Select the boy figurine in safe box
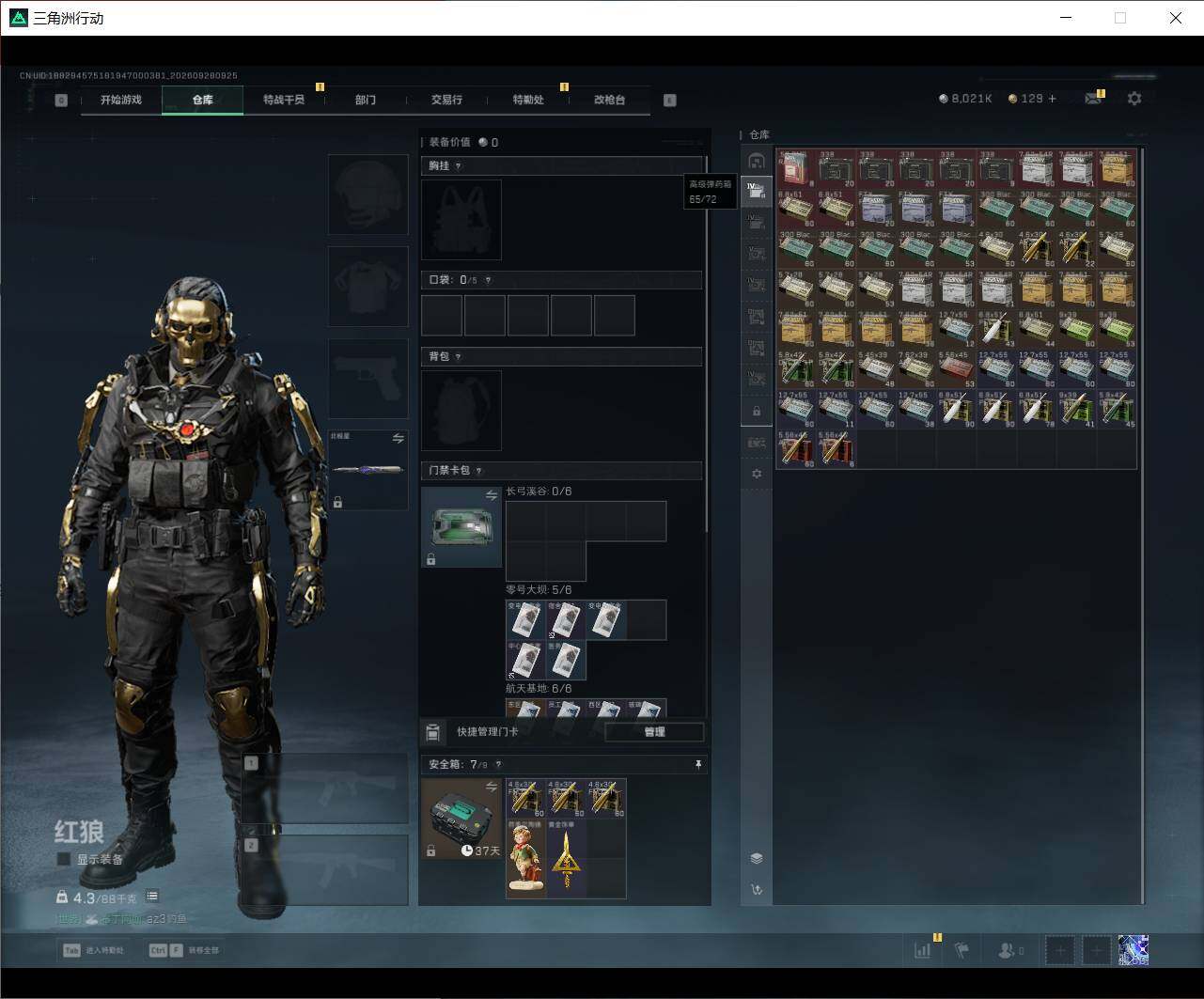The image size is (1204, 999). (526, 858)
